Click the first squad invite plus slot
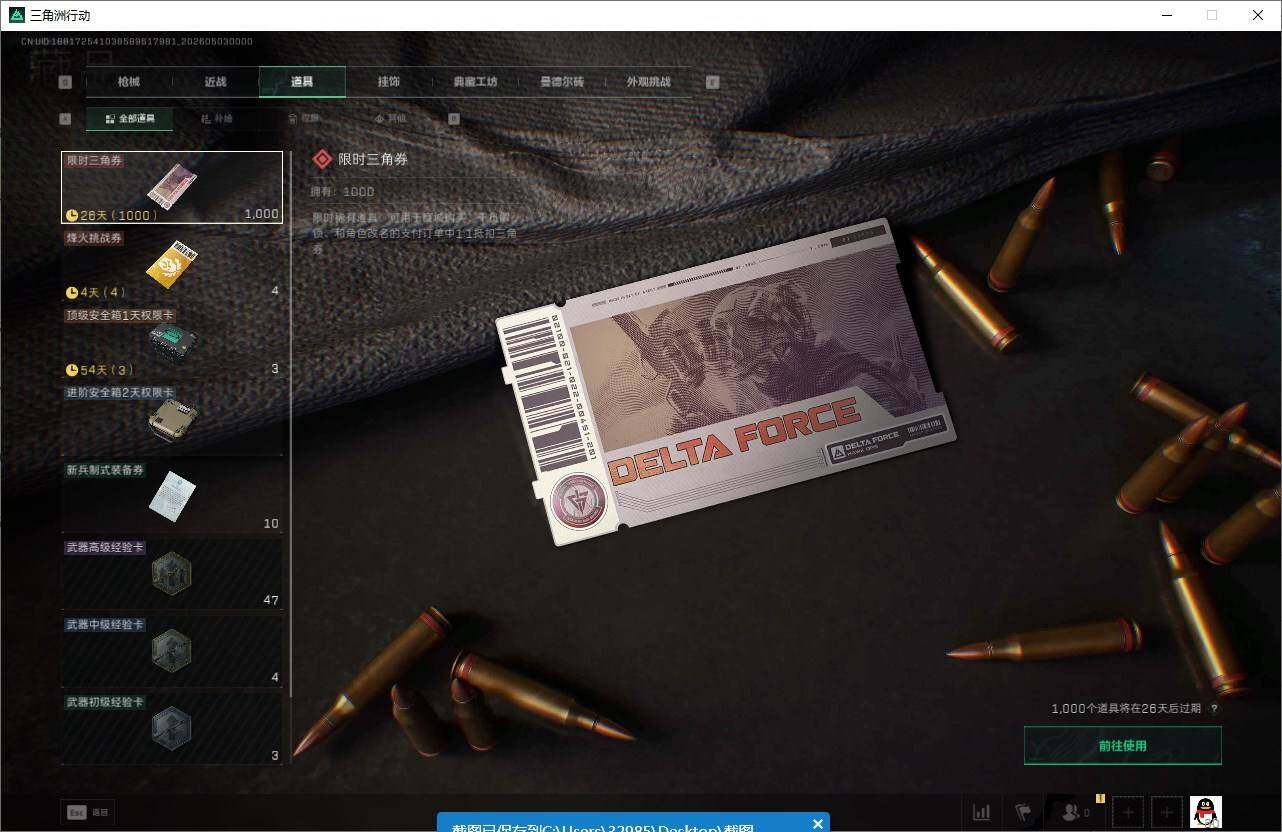 coord(1127,812)
